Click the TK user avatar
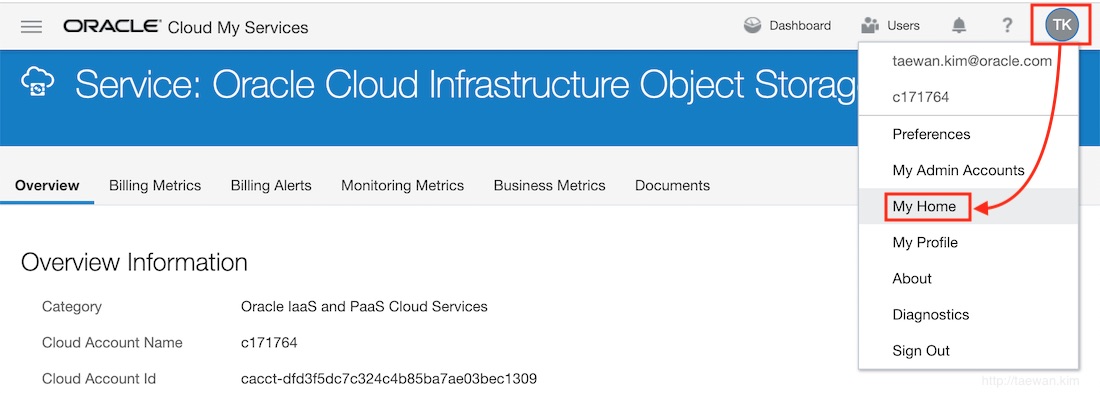Screen dimensions: 1100x393 1062,25
